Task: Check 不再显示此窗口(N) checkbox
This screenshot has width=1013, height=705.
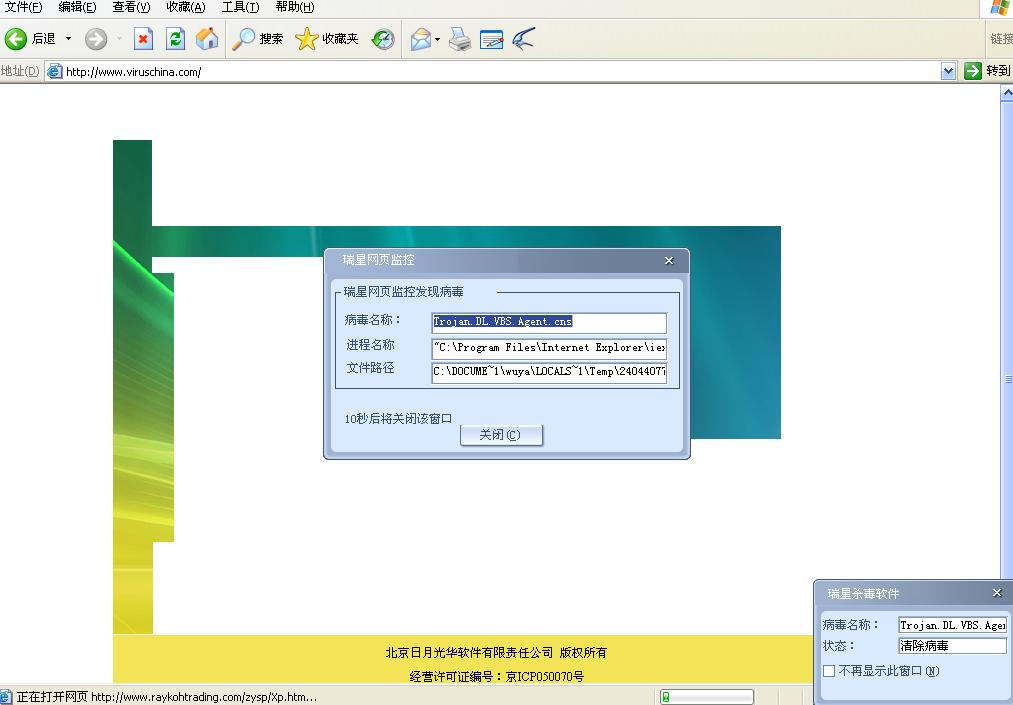Action: [x=829, y=671]
